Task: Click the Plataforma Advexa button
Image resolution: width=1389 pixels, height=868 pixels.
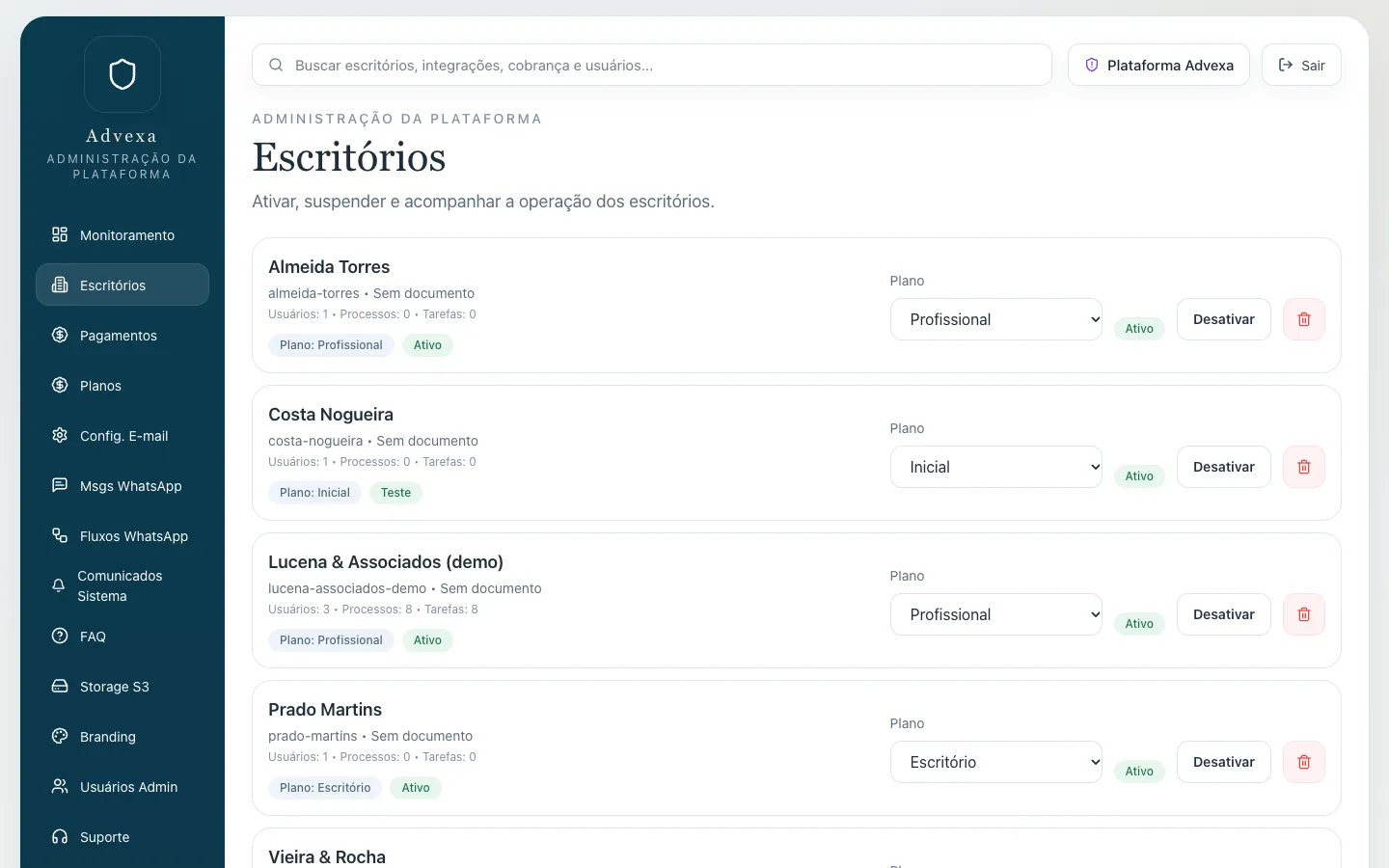Action: click(x=1158, y=65)
